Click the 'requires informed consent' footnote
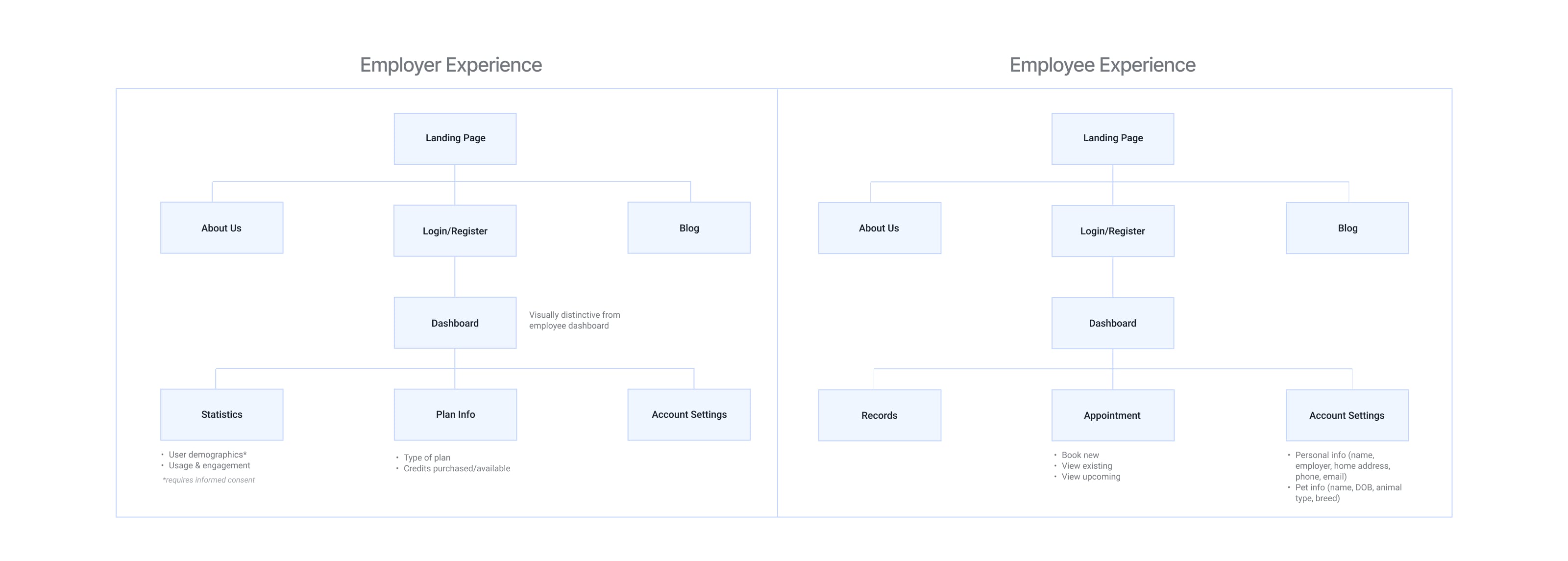The image size is (1568, 561). point(209,480)
